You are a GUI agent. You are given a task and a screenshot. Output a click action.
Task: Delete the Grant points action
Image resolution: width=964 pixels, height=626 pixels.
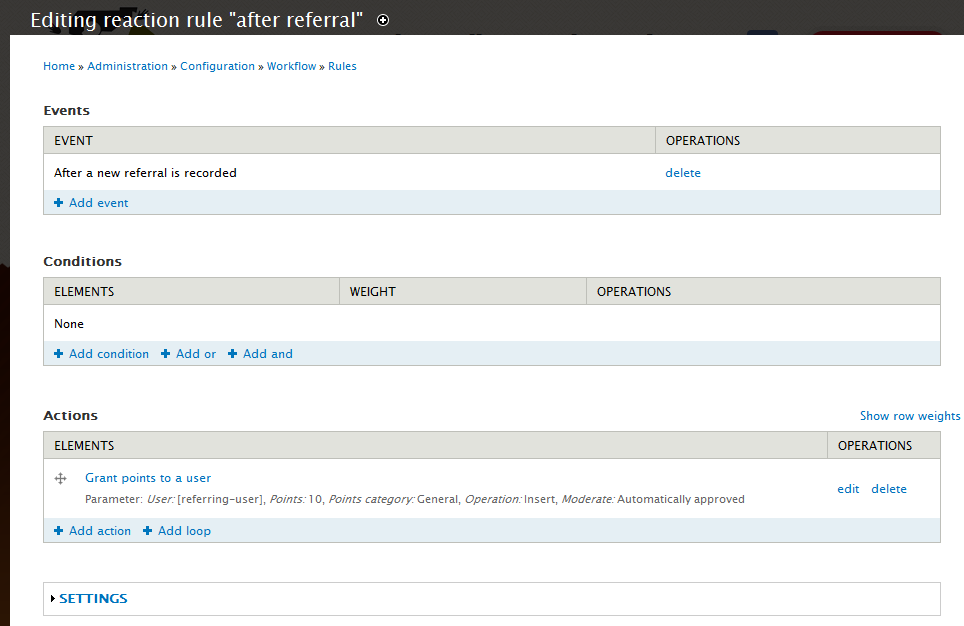[x=889, y=488]
